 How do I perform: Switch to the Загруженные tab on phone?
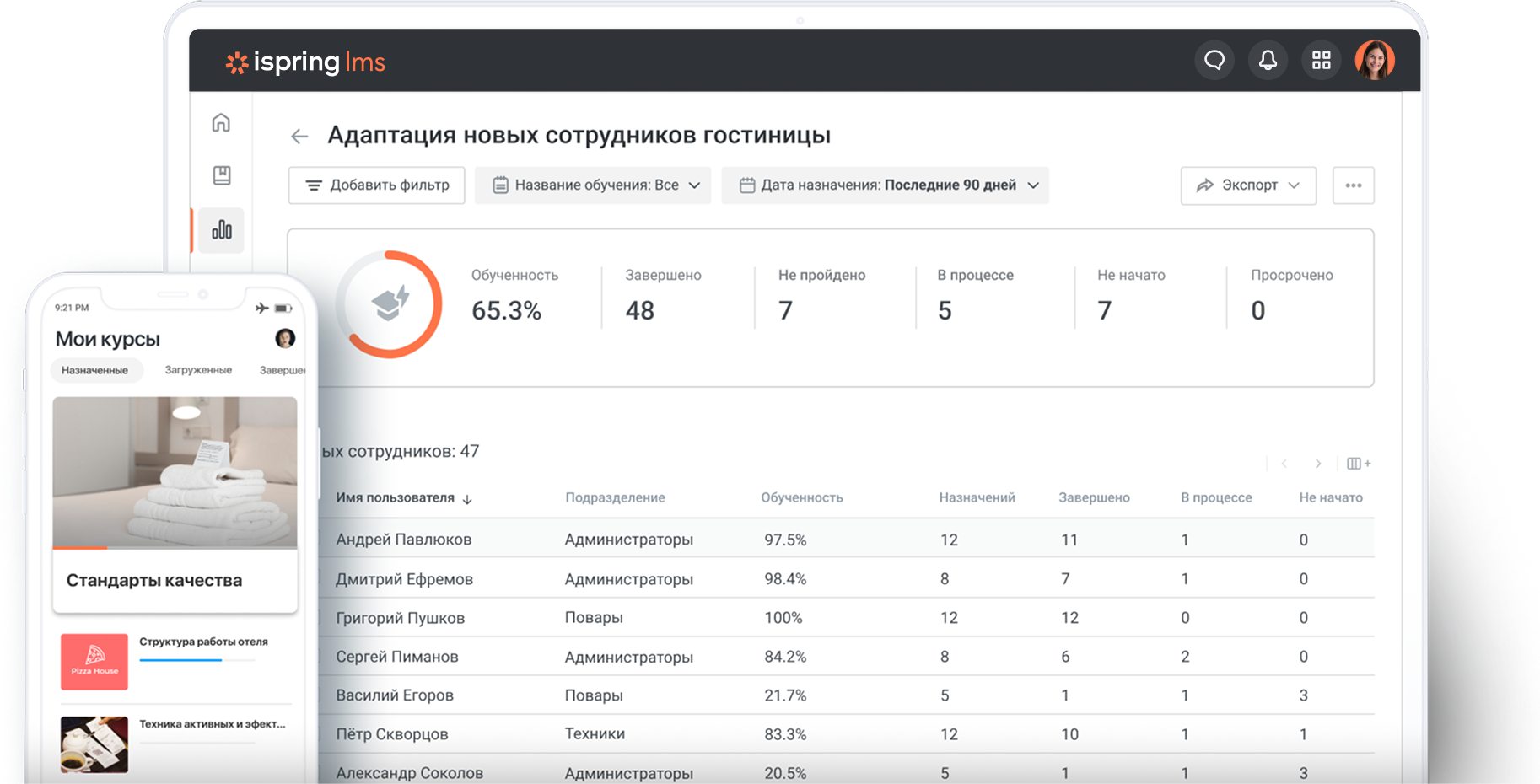coord(198,370)
